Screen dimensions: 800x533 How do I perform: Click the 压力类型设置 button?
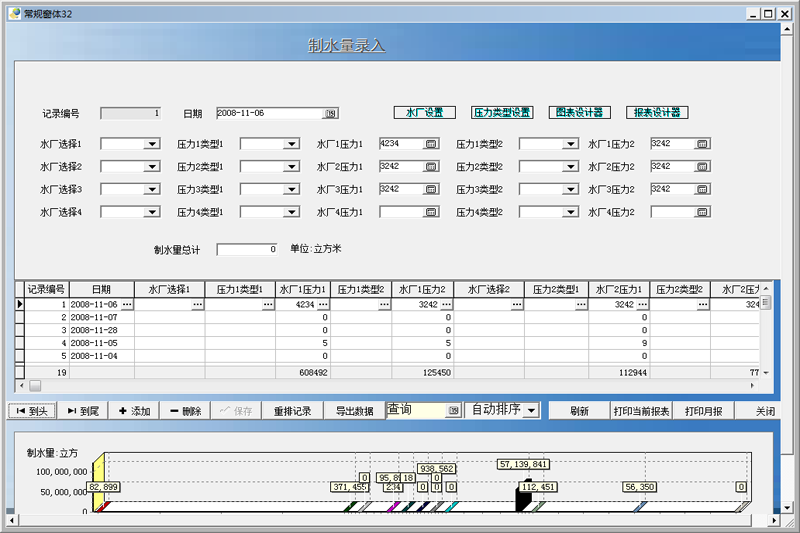point(502,113)
